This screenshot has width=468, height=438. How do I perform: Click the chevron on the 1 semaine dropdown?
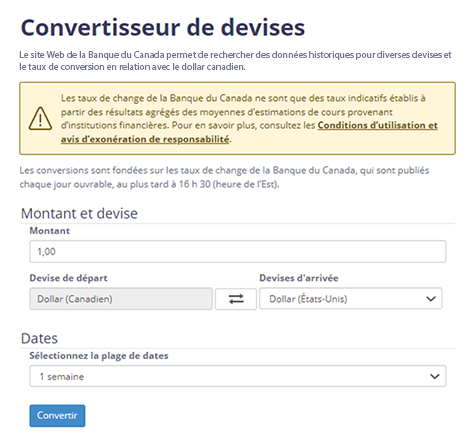(x=434, y=376)
